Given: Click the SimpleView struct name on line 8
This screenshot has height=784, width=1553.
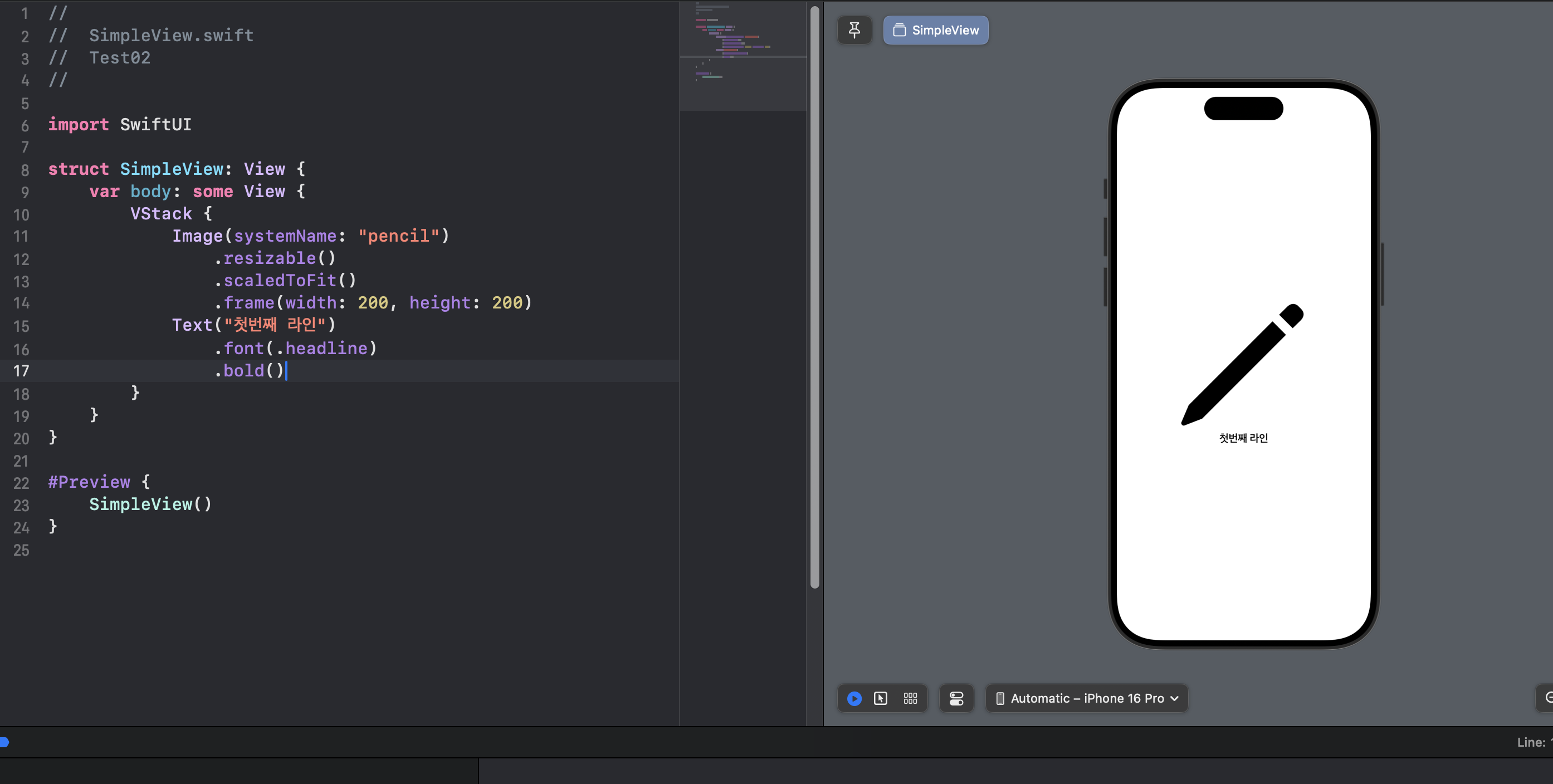Looking at the screenshot, I should (x=172, y=169).
